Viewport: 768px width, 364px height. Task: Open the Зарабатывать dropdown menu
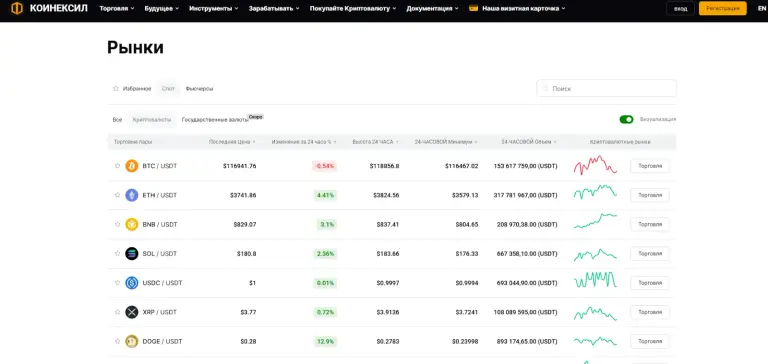(274, 8)
